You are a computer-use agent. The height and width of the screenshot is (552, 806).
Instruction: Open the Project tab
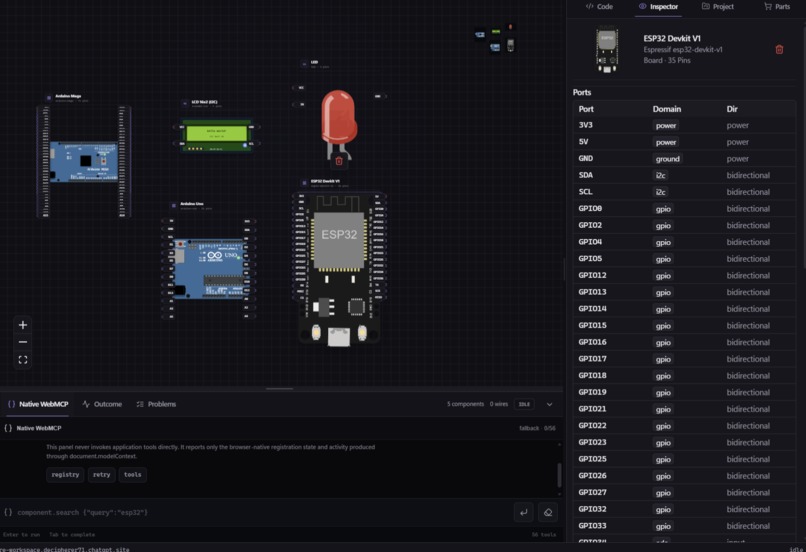[x=718, y=7]
